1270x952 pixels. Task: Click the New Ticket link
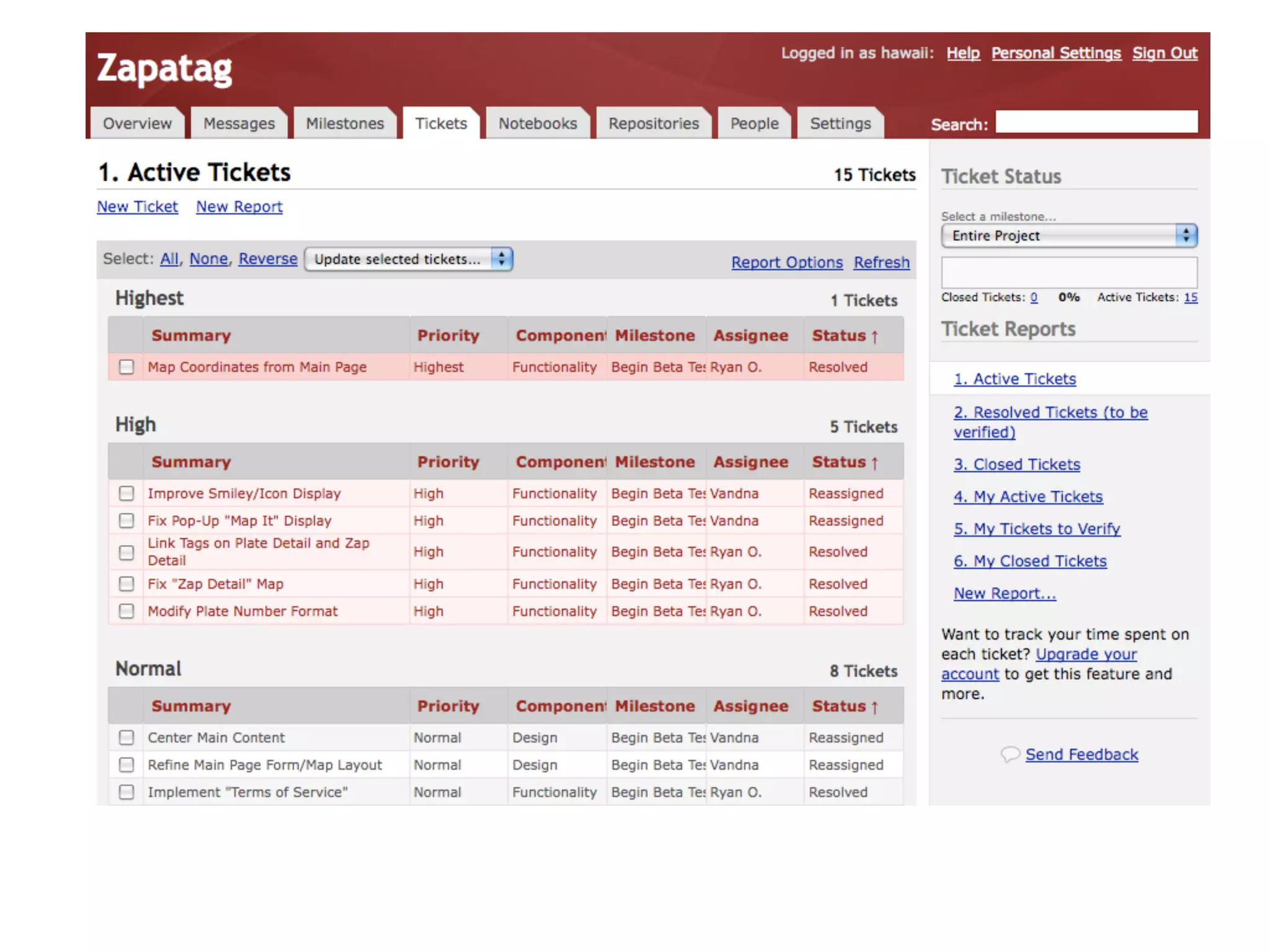coord(137,206)
